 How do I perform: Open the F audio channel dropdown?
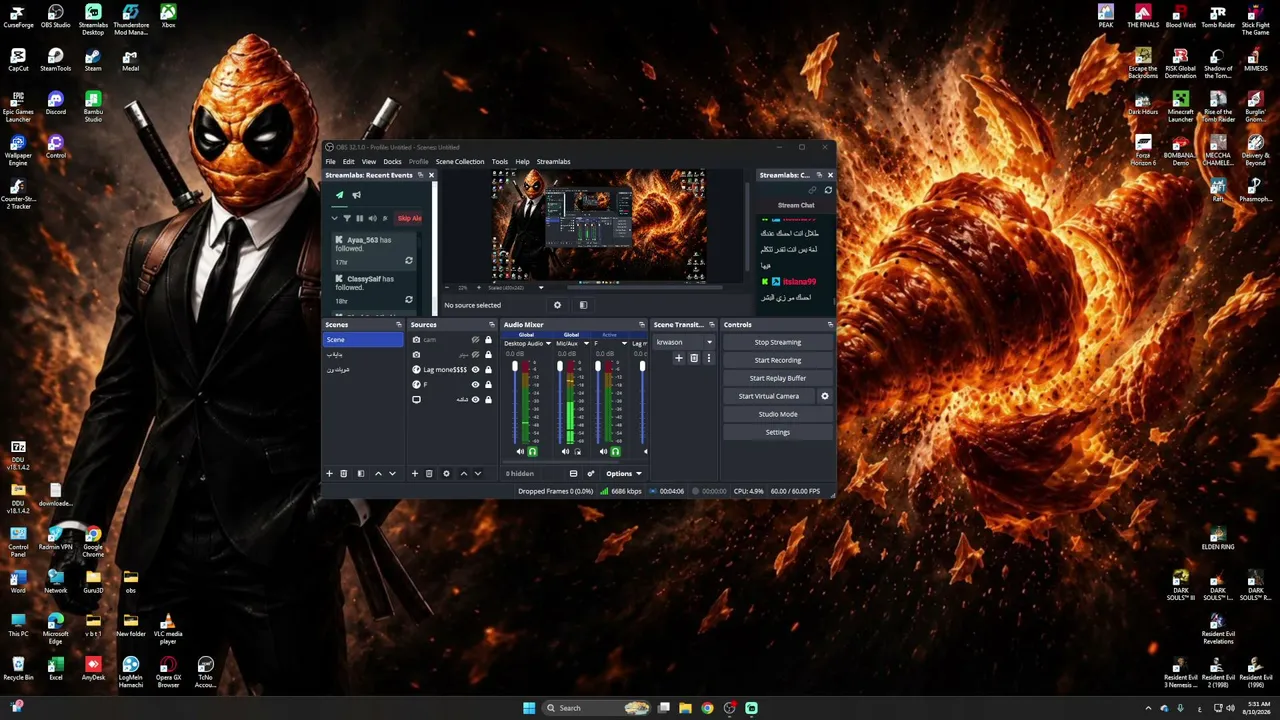(x=624, y=343)
